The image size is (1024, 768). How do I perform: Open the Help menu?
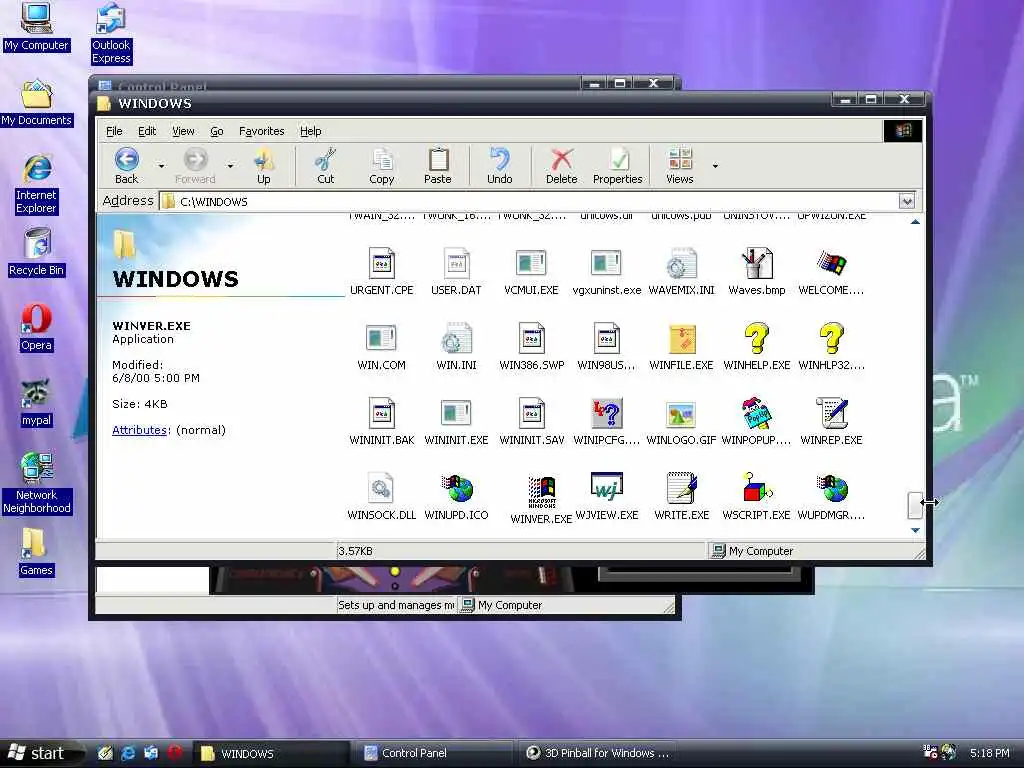coord(310,131)
